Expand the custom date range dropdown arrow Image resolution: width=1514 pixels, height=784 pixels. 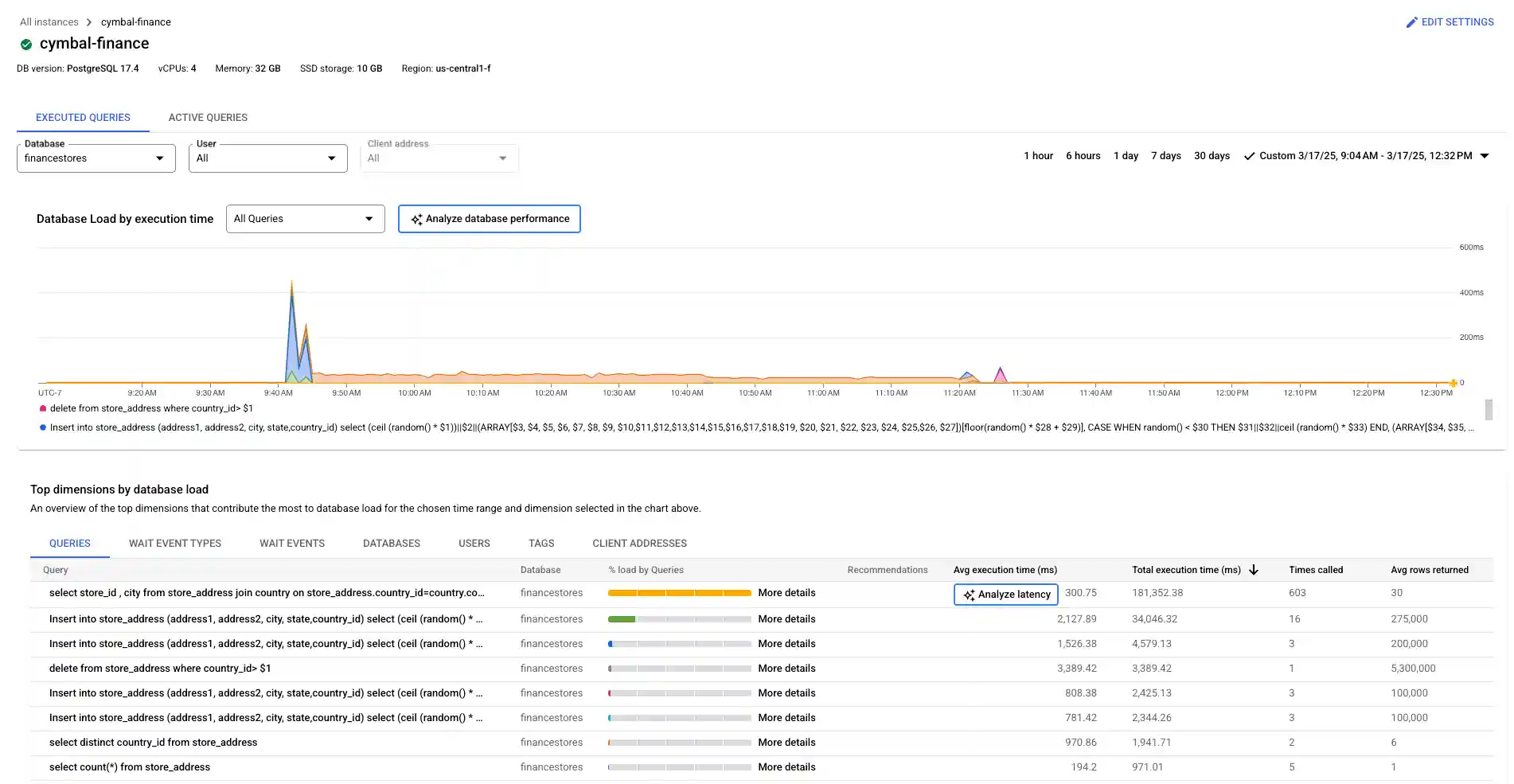tap(1485, 156)
